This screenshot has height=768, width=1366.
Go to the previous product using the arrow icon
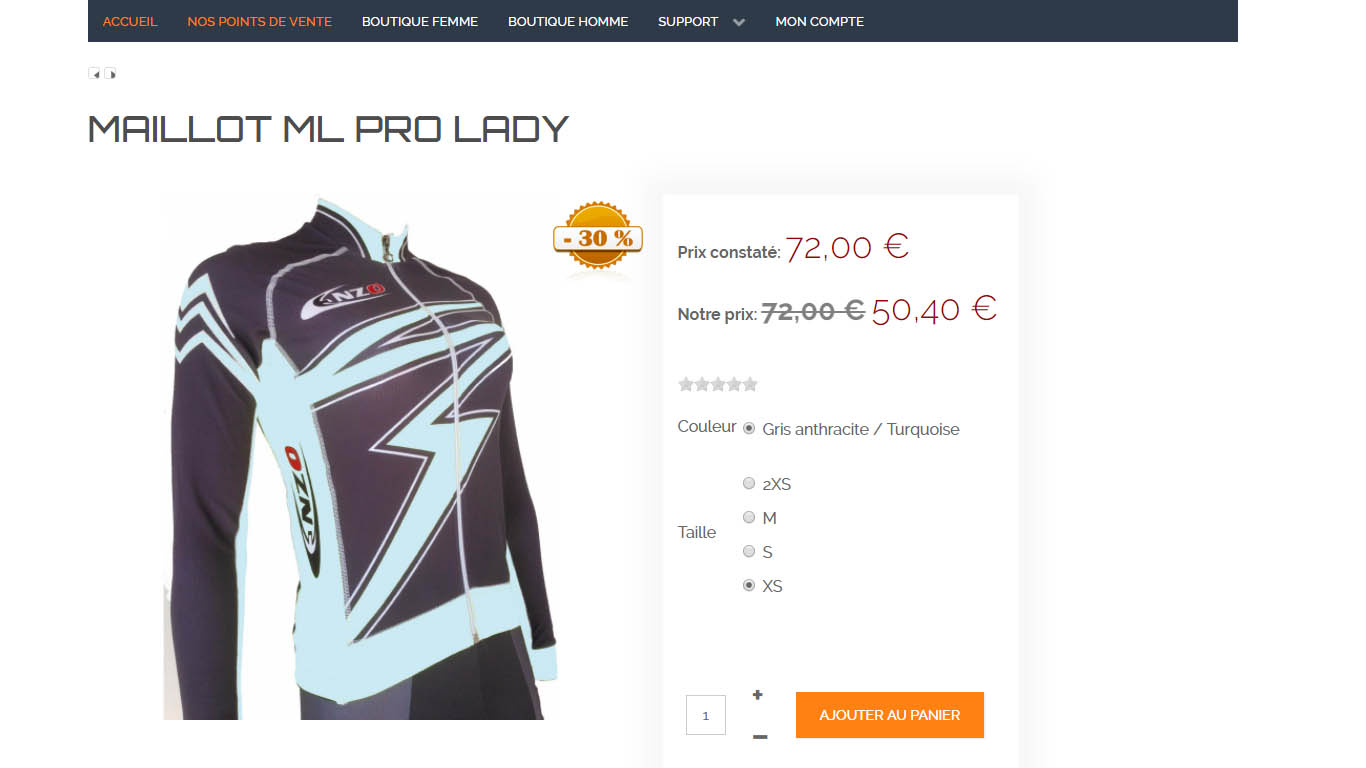pyautogui.click(x=94, y=73)
